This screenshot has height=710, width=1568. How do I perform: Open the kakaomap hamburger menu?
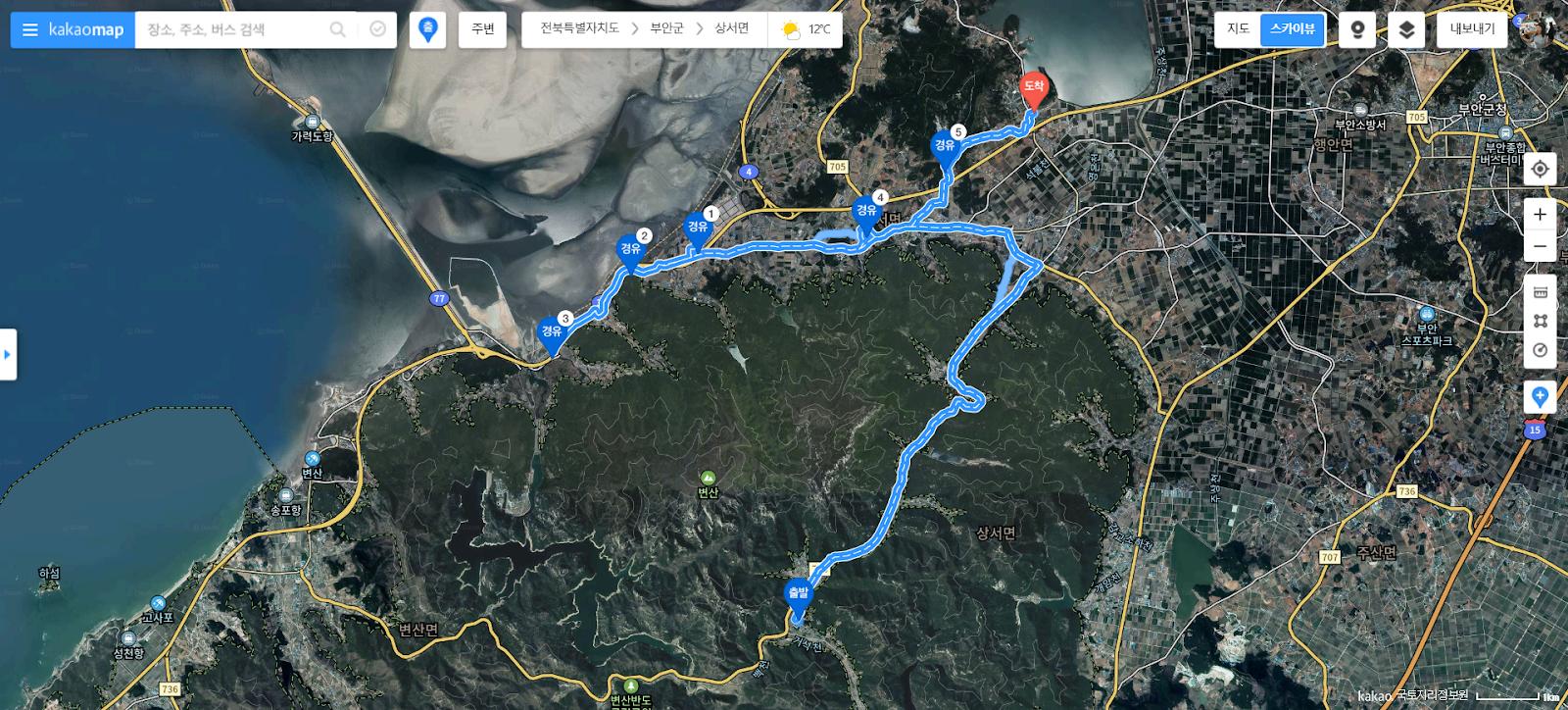click(30, 30)
